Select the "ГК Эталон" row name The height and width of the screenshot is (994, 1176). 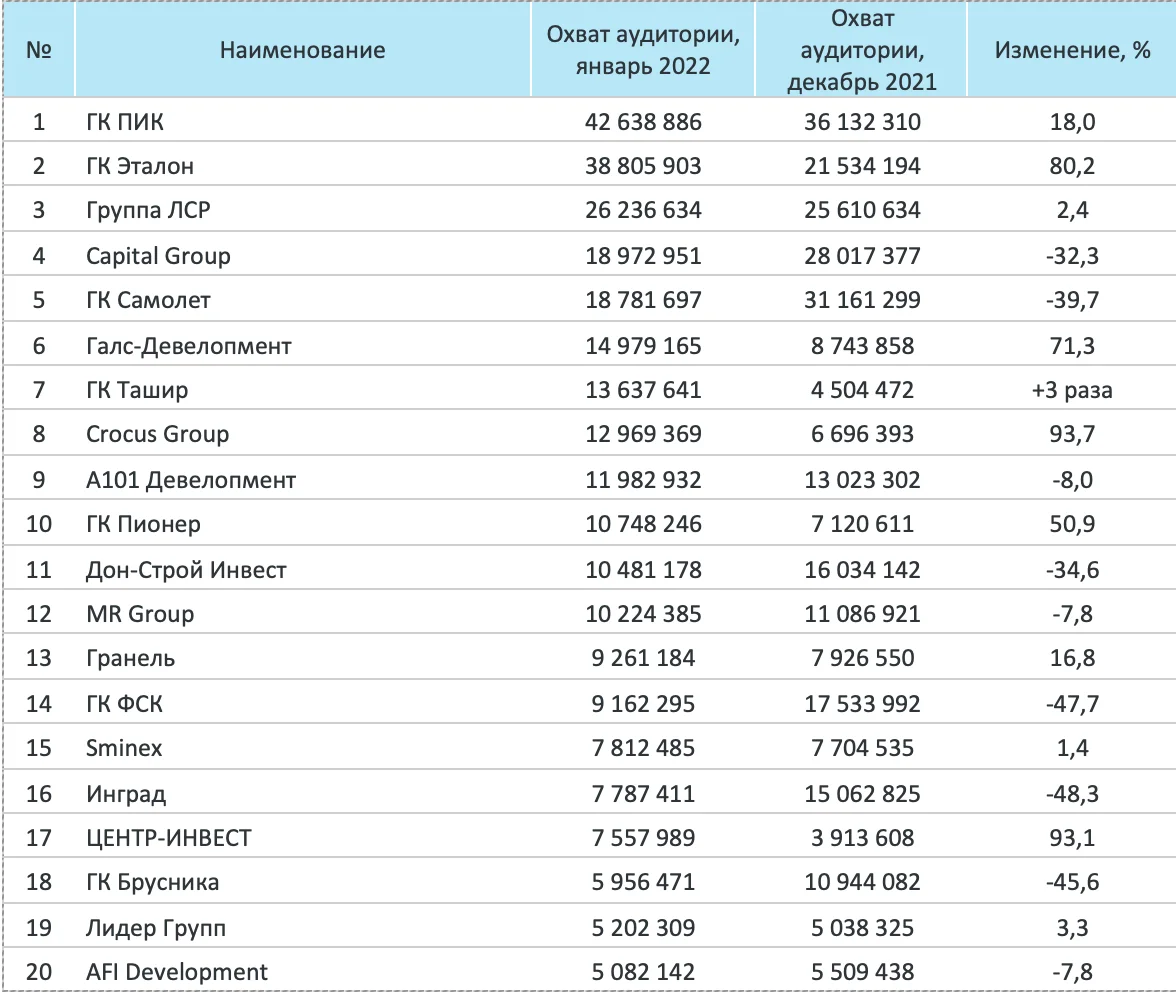140,166
